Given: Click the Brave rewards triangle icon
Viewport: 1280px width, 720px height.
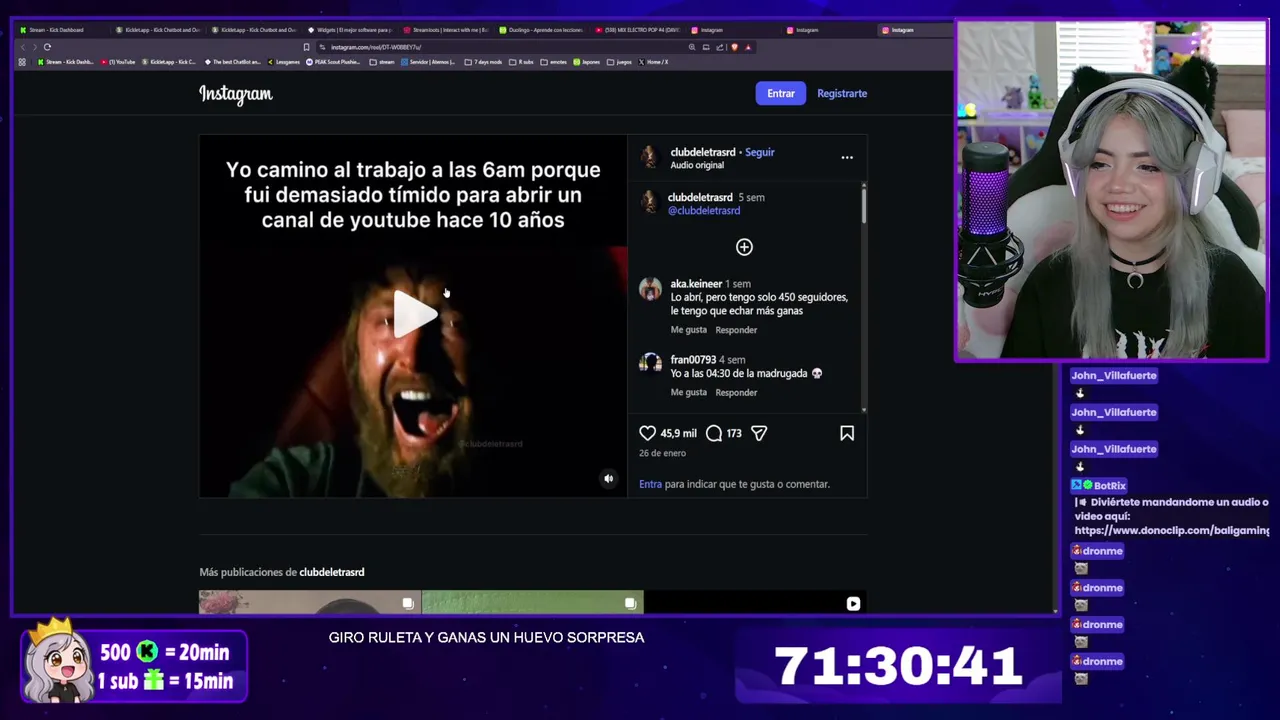Looking at the screenshot, I should coord(748,47).
